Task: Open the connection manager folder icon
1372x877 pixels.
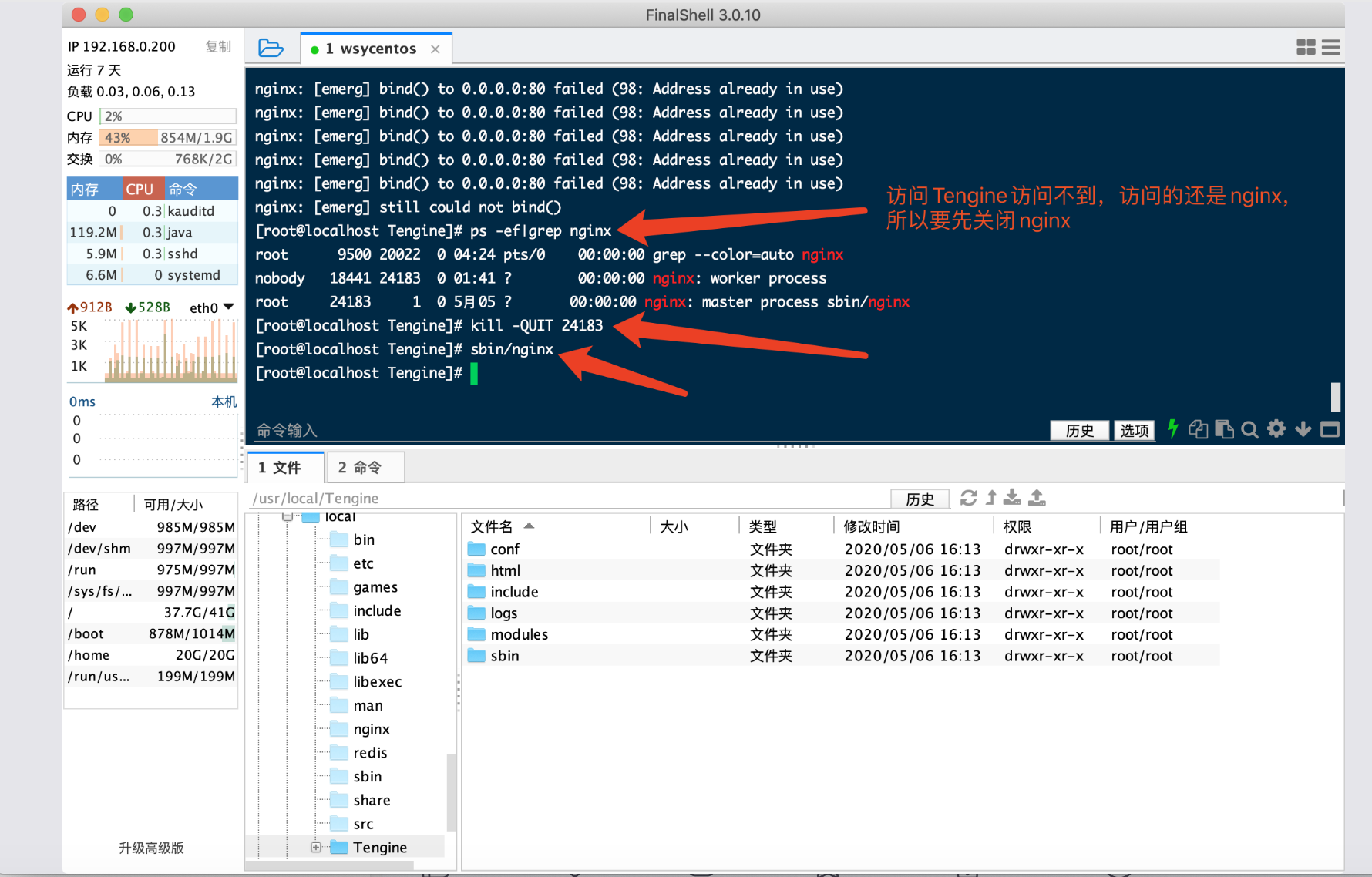Action: tap(271, 49)
